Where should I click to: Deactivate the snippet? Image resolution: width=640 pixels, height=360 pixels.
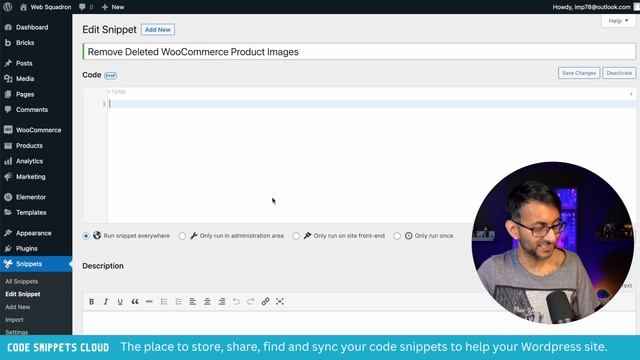pyautogui.click(x=619, y=73)
